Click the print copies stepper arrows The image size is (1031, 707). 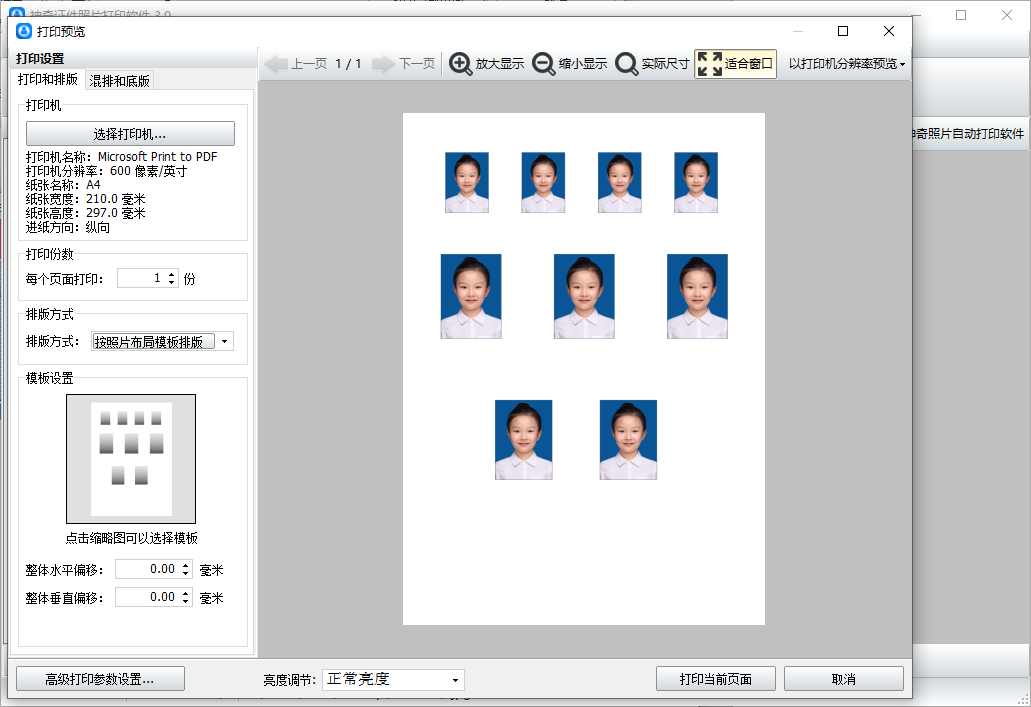(172, 279)
